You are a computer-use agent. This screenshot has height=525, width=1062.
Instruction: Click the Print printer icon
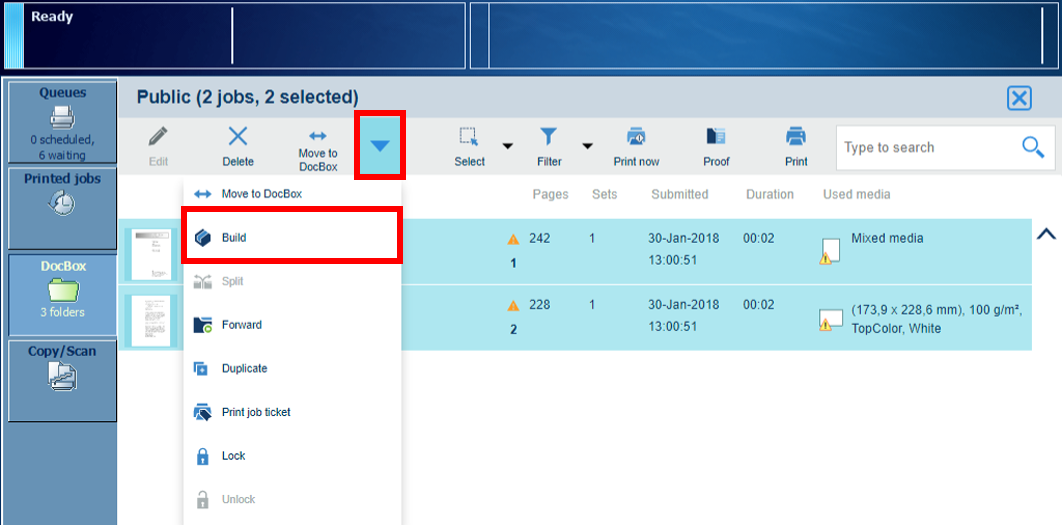click(x=796, y=137)
